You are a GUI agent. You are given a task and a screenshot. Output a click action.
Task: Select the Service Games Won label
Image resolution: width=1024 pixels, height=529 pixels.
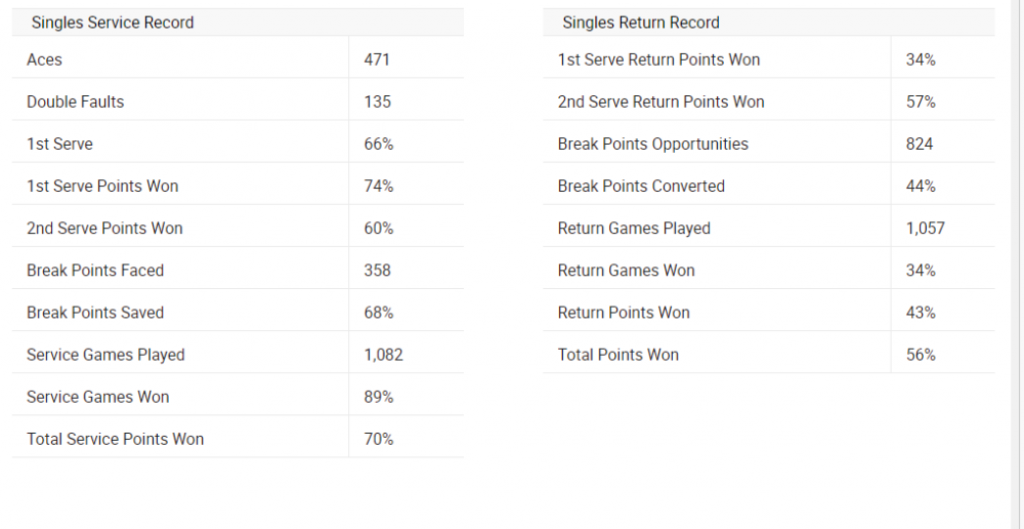click(98, 397)
